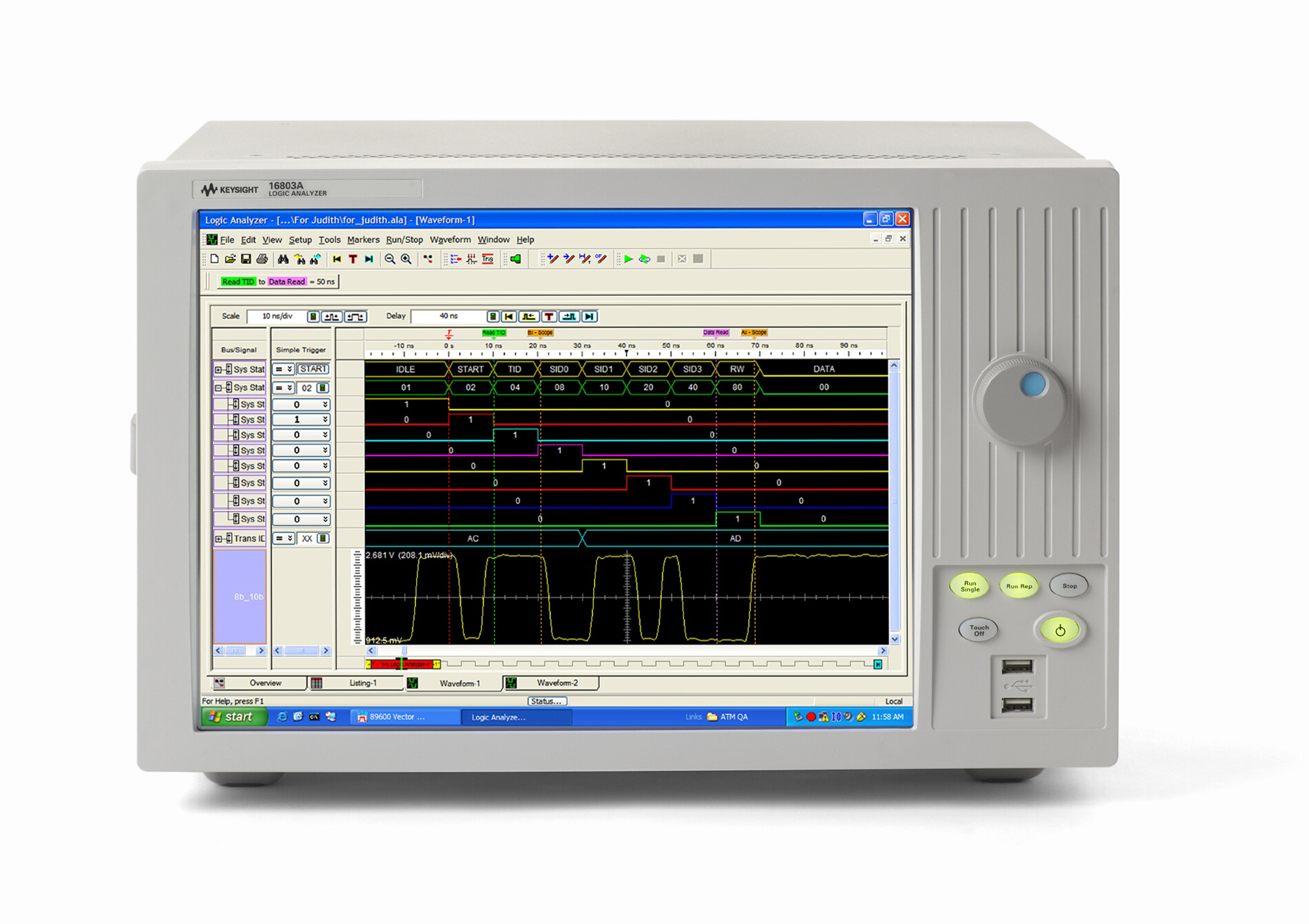
Task: Open the Markers menu
Action: 363,240
